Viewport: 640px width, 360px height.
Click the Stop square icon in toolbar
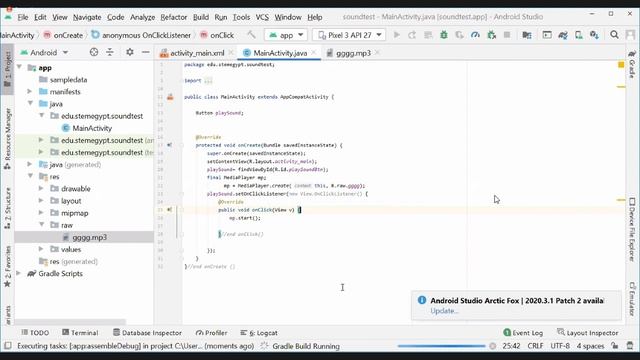[507, 35]
